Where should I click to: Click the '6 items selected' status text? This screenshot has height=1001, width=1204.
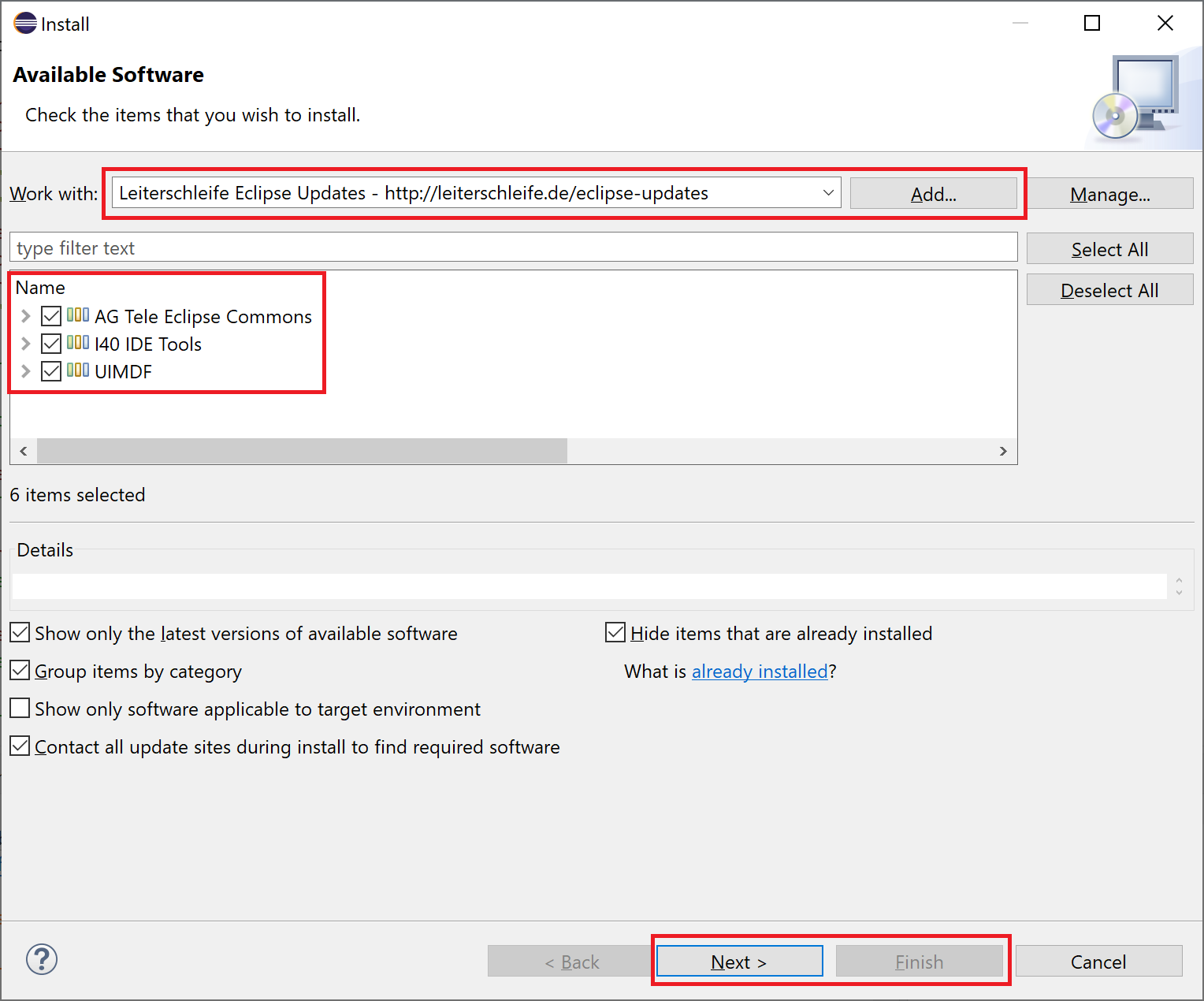coord(77,495)
